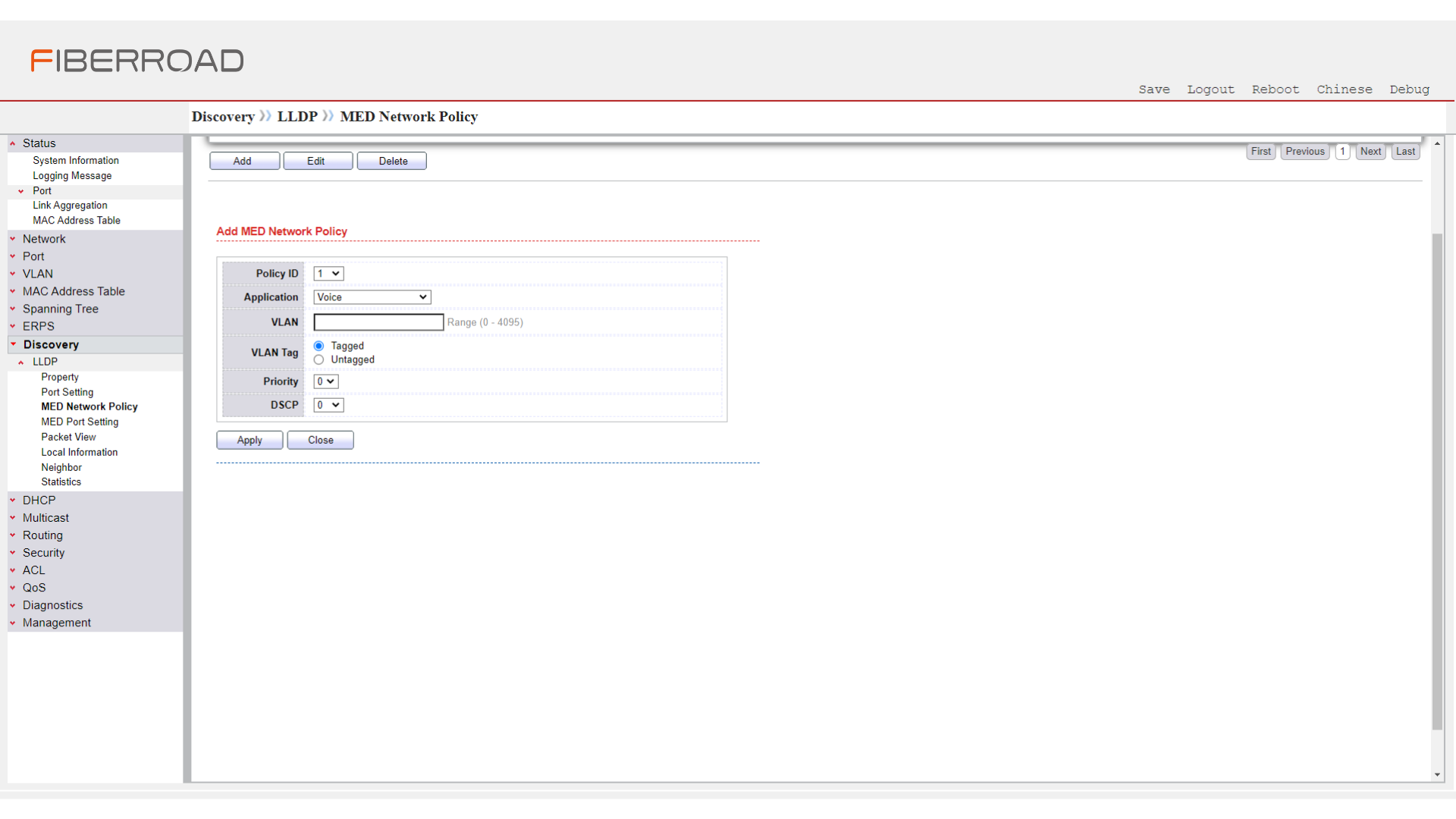Image resolution: width=1456 pixels, height=819 pixels.
Task: Go to Local Information under LLDP
Action: (80, 453)
